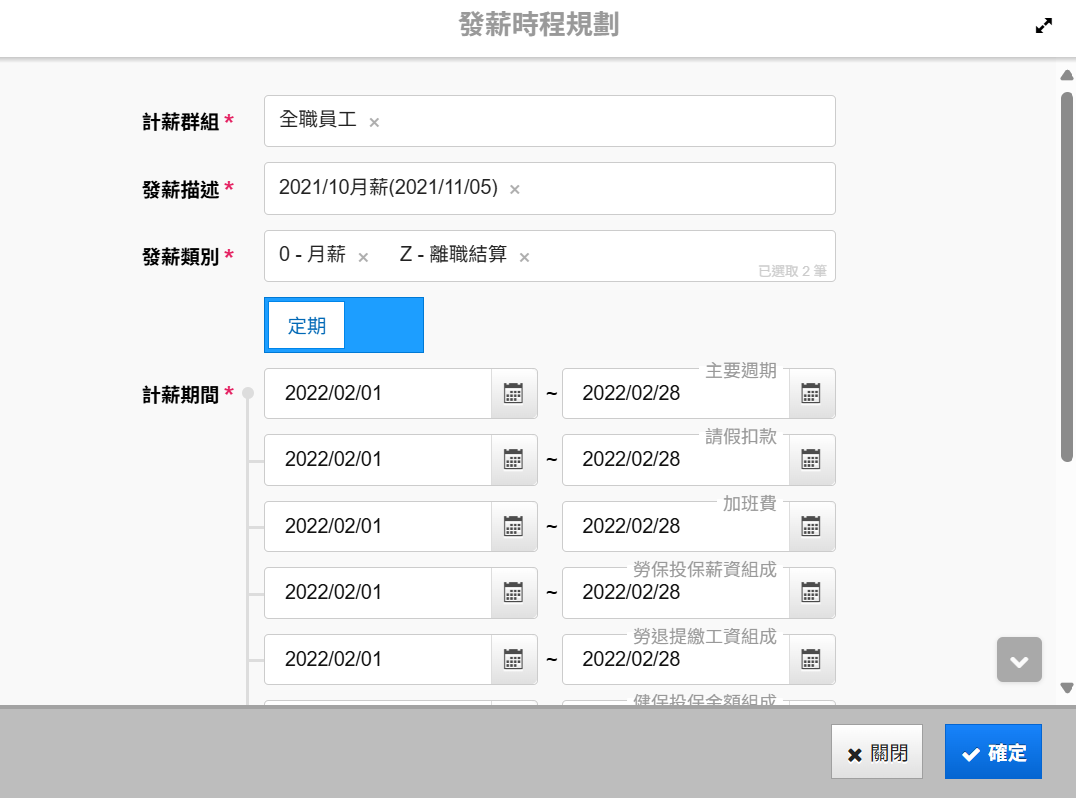This screenshot has height=798, width=1076.
Task: Expand the dialog to full screen
Action: (1044, 26)
